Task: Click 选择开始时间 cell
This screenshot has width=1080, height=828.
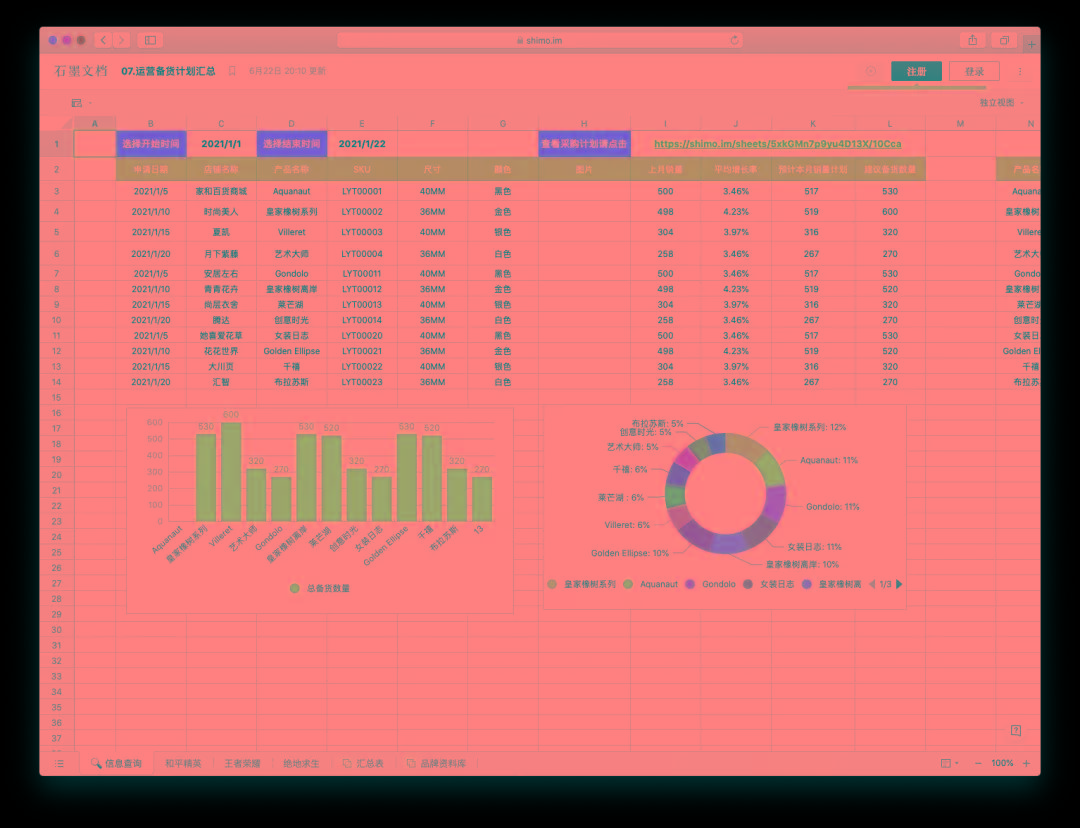Action: point(151,144)
